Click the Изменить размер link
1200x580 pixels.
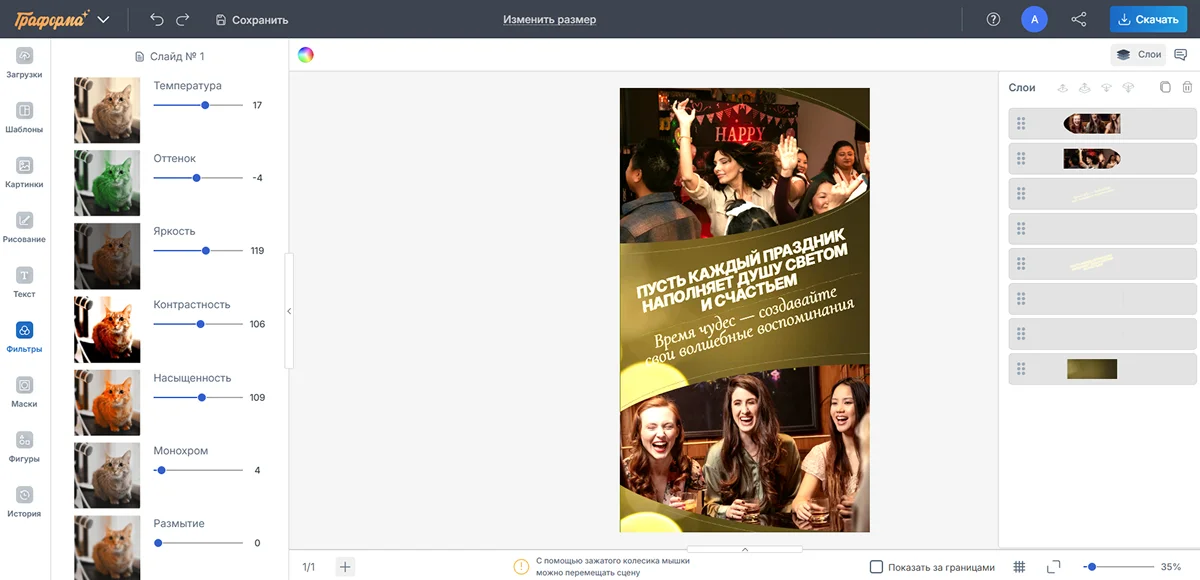coord(549,19)
